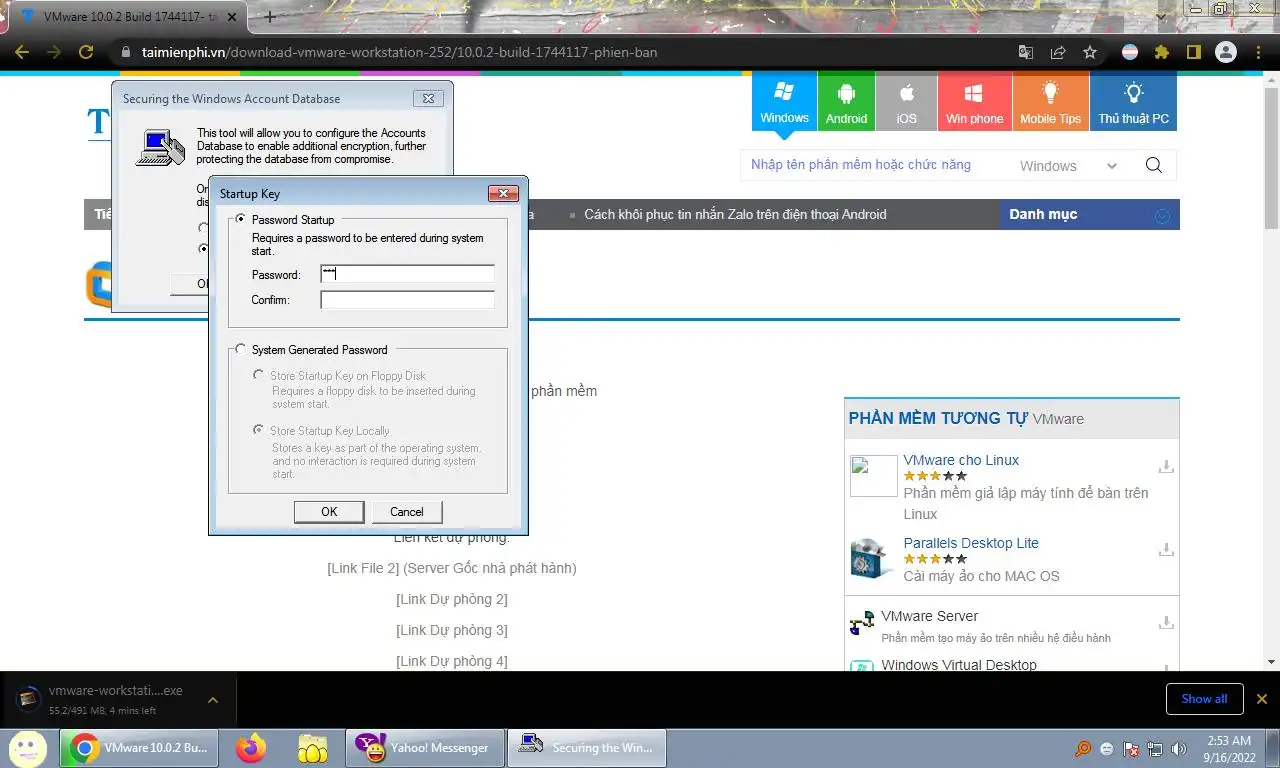The width and height of the screenshot is (1280, 768).
Task: Expand the Windows platform dropdown in search
Action: tap(1068, 166)
